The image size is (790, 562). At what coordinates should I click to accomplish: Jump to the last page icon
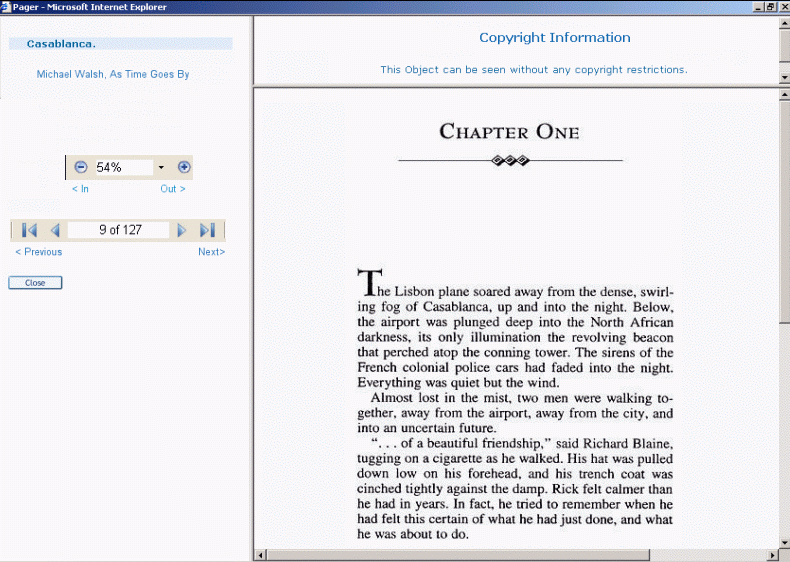(207, 230)
